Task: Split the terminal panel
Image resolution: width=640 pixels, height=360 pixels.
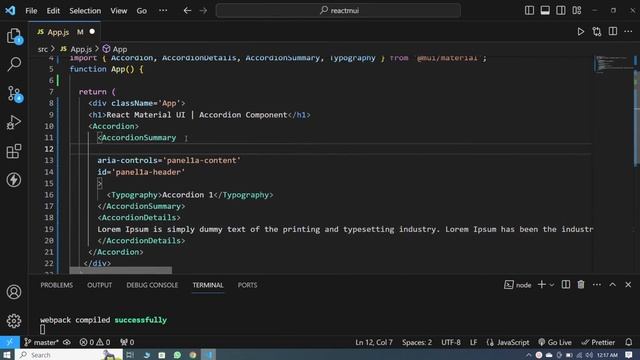Action: tap(566, 284)
